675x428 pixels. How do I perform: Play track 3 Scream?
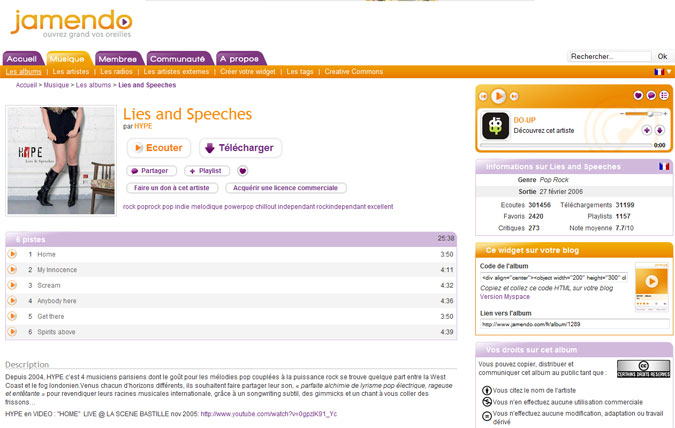click(x=12, y=285)
